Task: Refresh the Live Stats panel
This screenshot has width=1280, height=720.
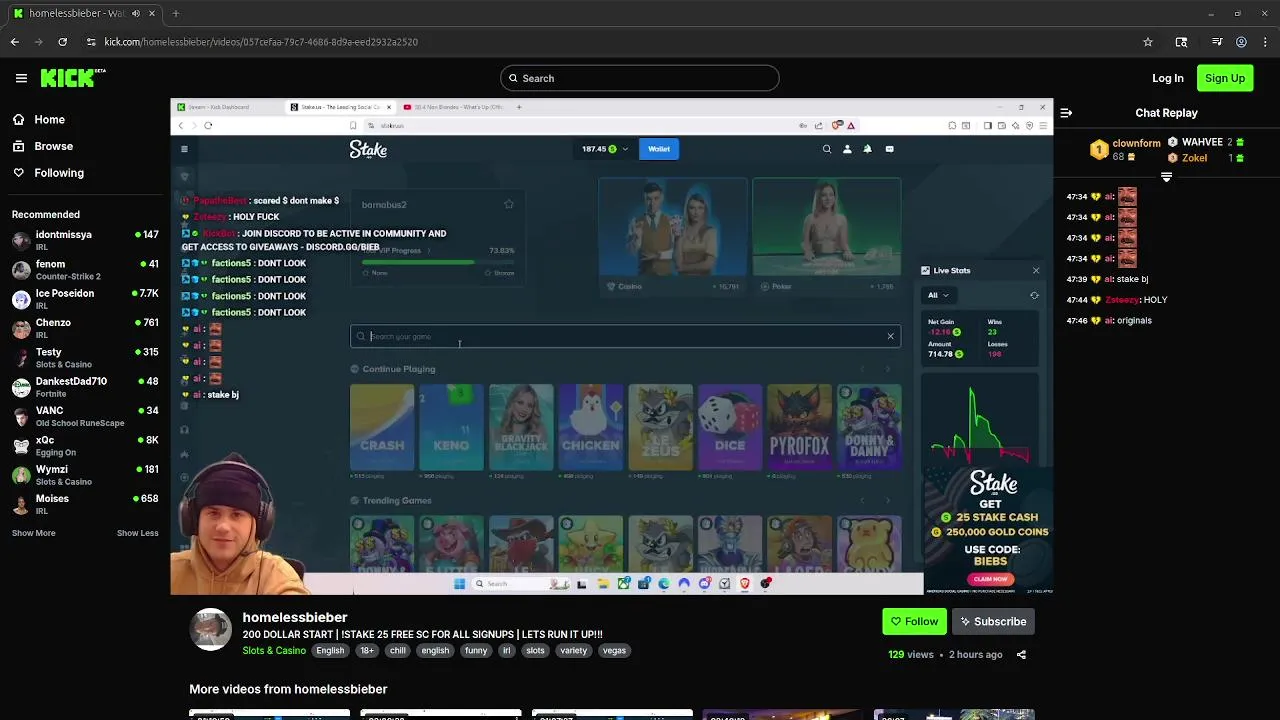Action: point(1034,295)
